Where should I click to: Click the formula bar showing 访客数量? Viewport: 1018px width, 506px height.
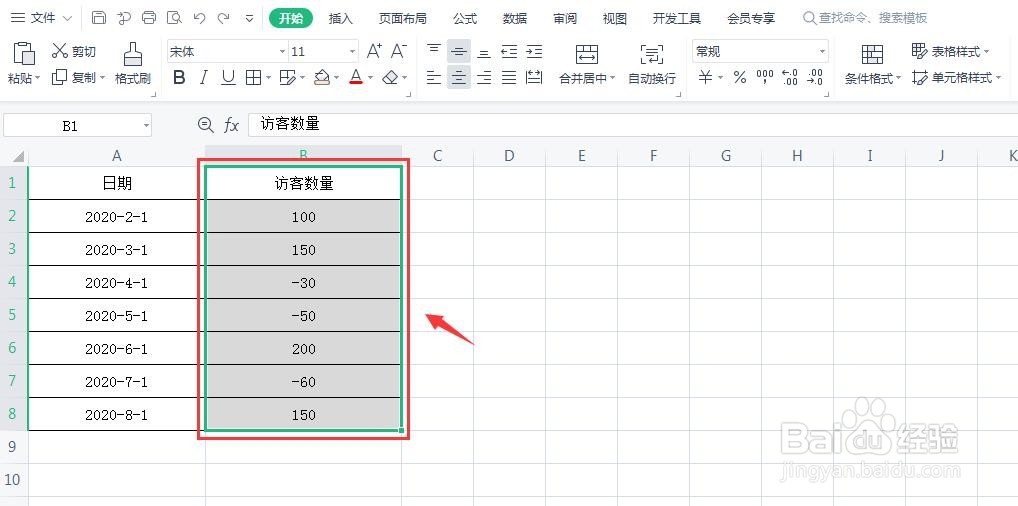[x=633, y=125]
